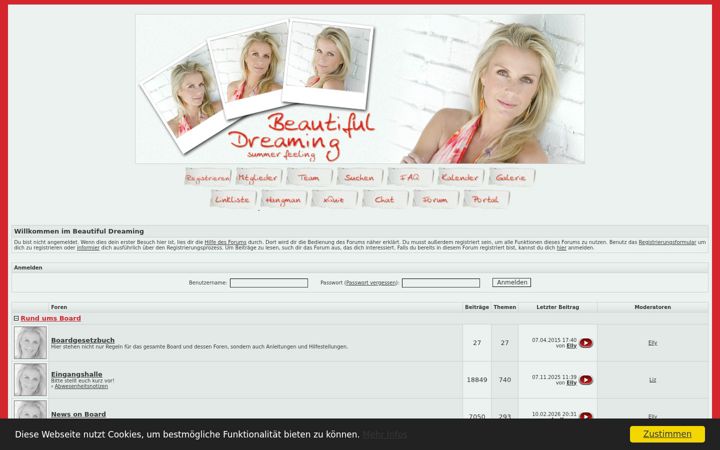The height and width of the screenshot is (450, 720).
Task: Open the Linkliste navigation button
Action: click(x=233, y=199)
